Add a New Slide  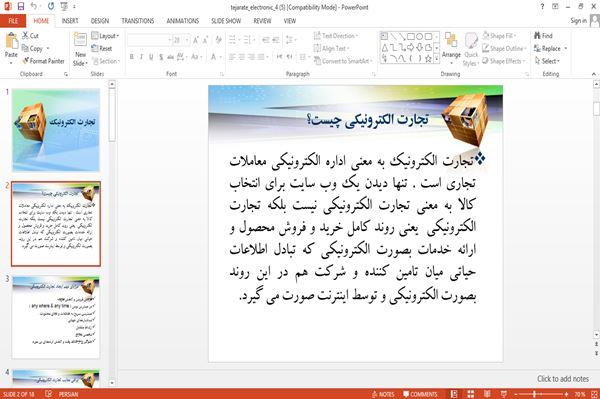[80, 49]
